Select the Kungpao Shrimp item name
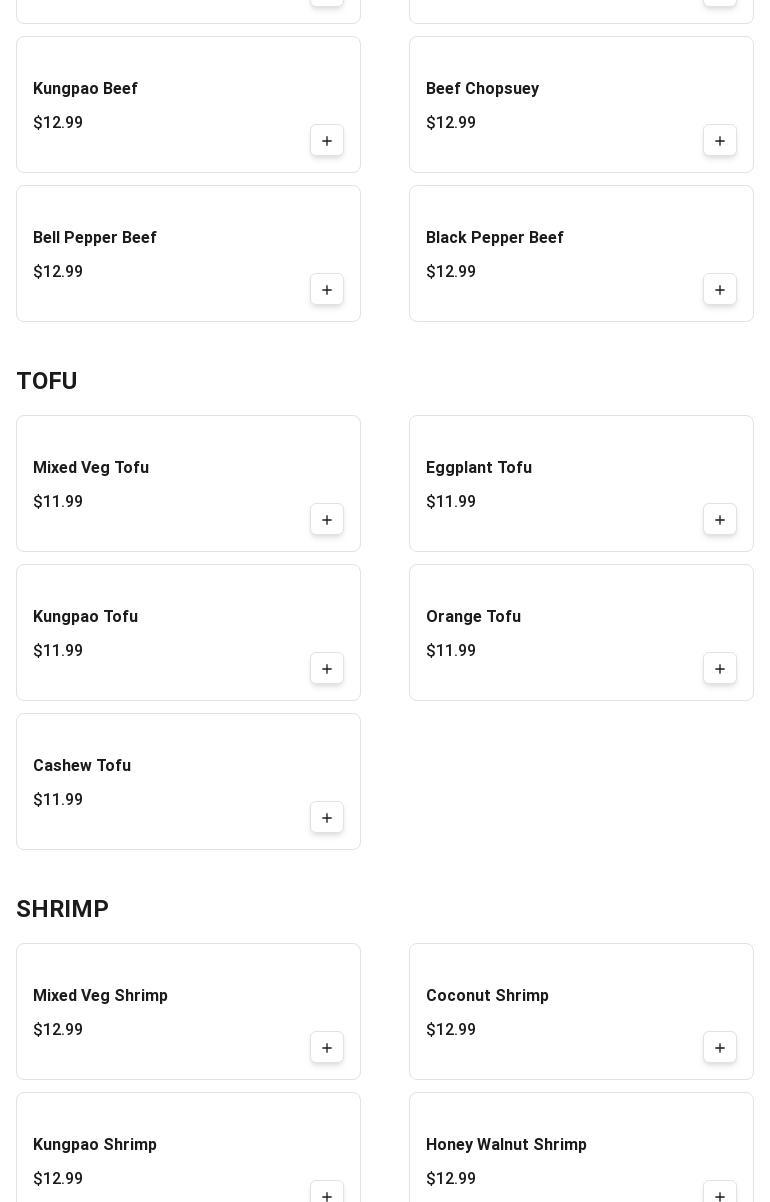 coord(95,1145)
